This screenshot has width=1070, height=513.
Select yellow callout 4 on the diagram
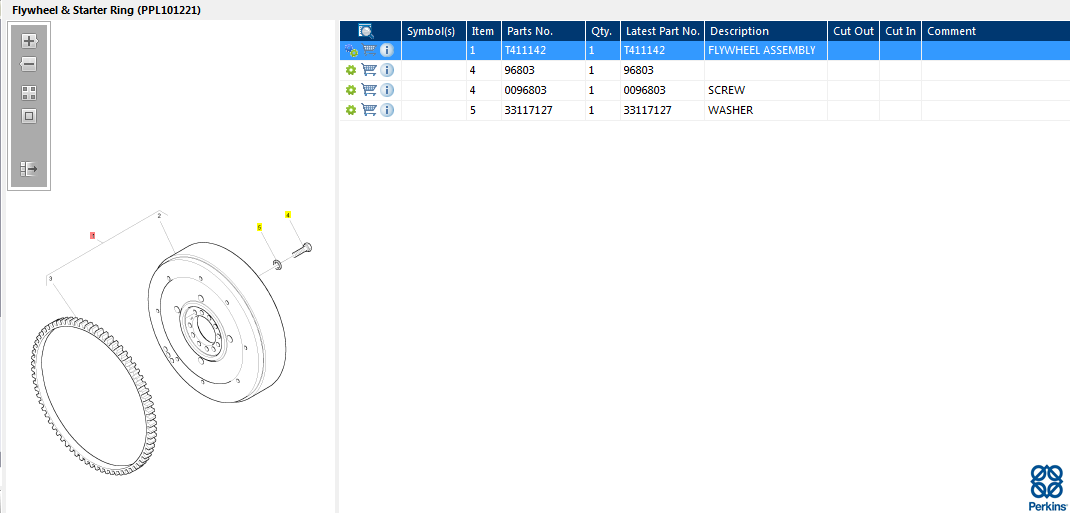pyautogui.click(x=288, y=215)
